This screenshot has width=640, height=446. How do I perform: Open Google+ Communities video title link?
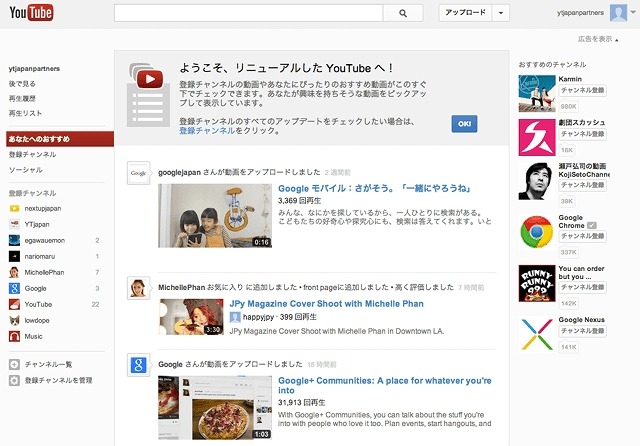click(x=385, y=386)
